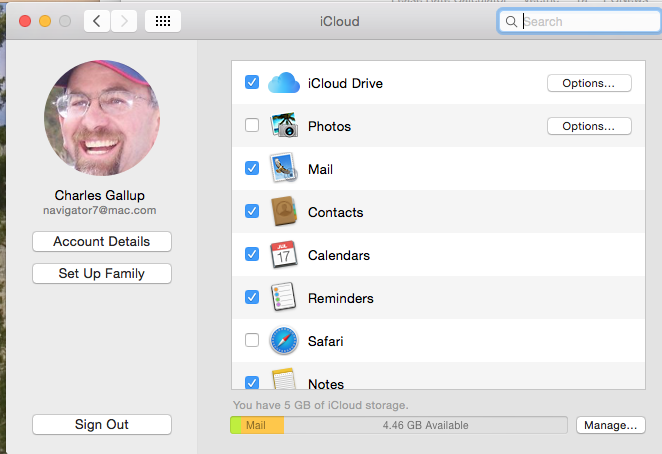
Task: Click the Mail stamp icon
Action: pos(284,169)
